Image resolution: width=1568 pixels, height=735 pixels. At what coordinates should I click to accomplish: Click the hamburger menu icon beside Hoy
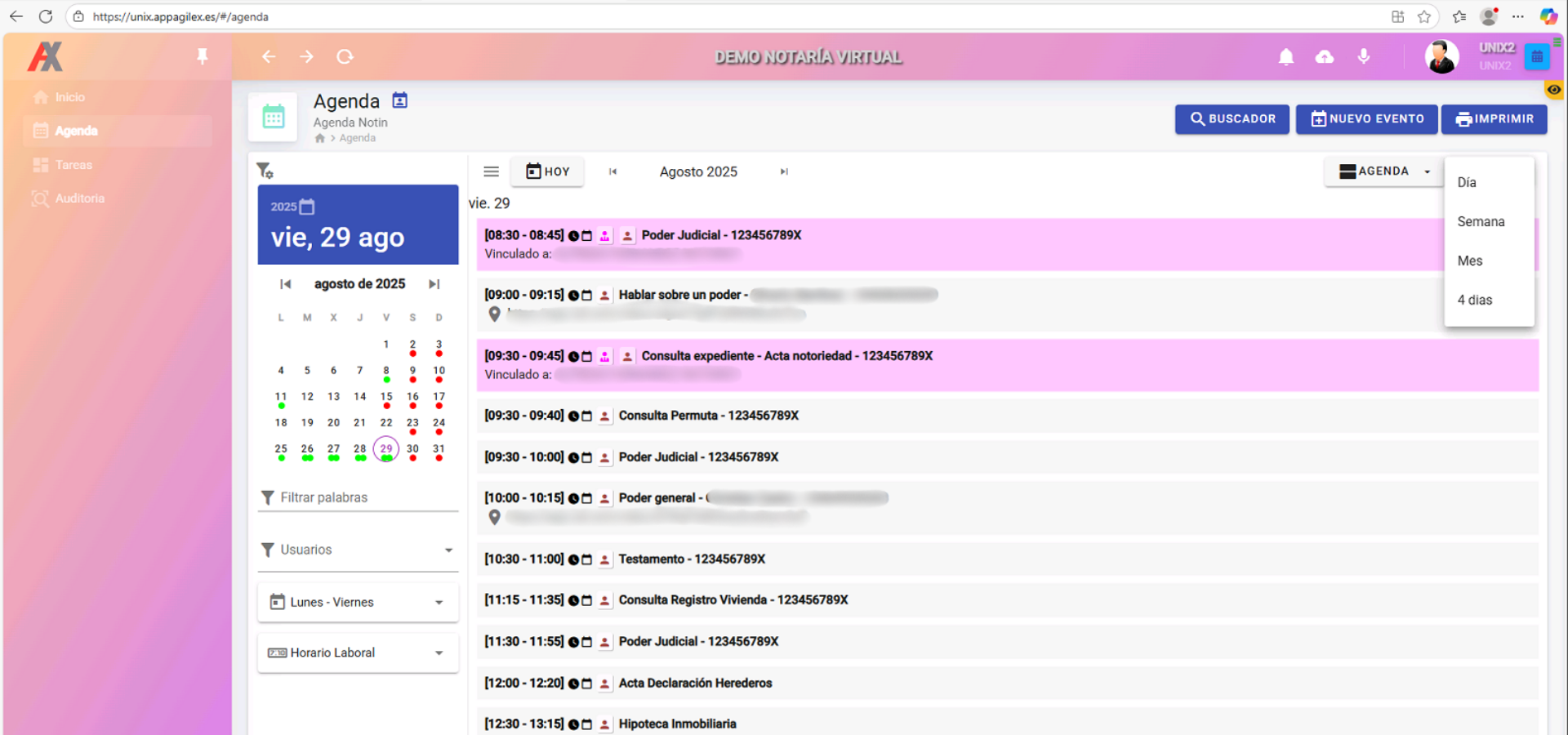[491, 171]
